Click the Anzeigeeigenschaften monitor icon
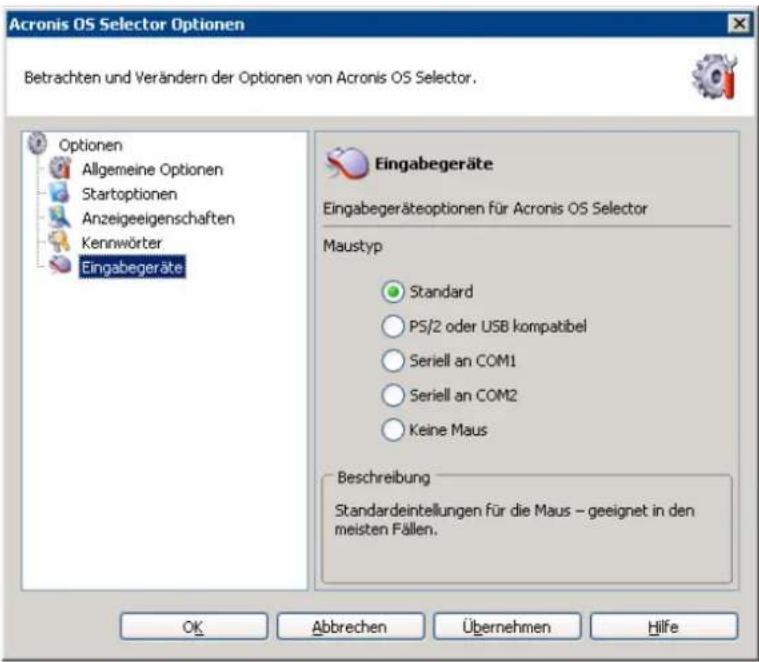 coord(61,217)
